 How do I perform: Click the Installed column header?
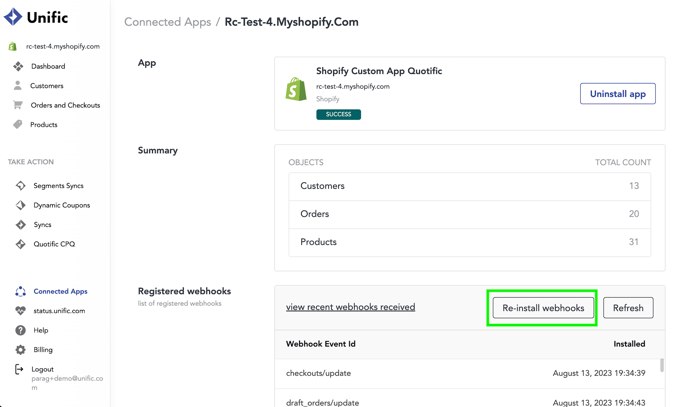pos(629,344)
